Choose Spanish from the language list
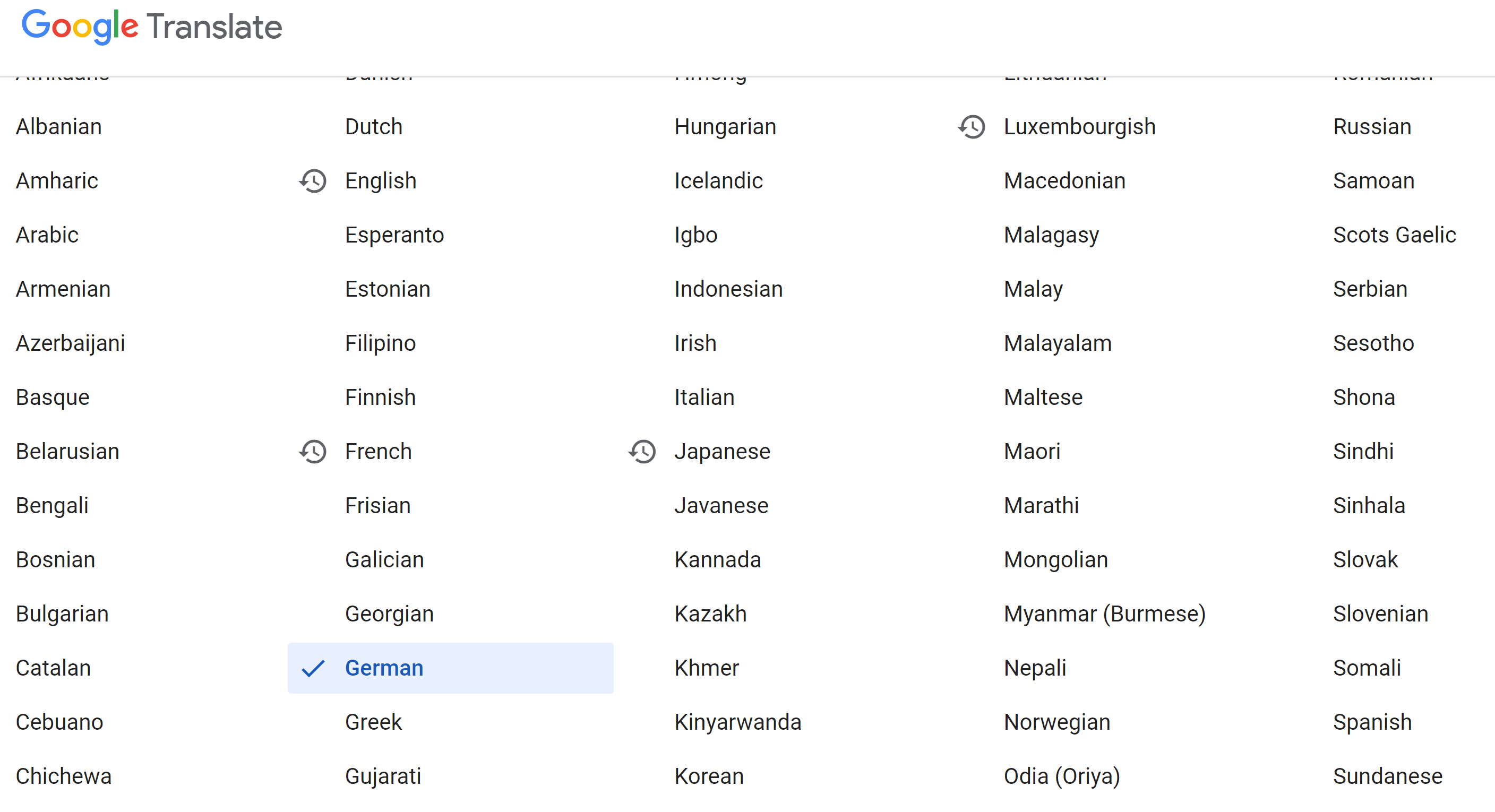This screenshot has width=1495, height=812. (1372, 722)
